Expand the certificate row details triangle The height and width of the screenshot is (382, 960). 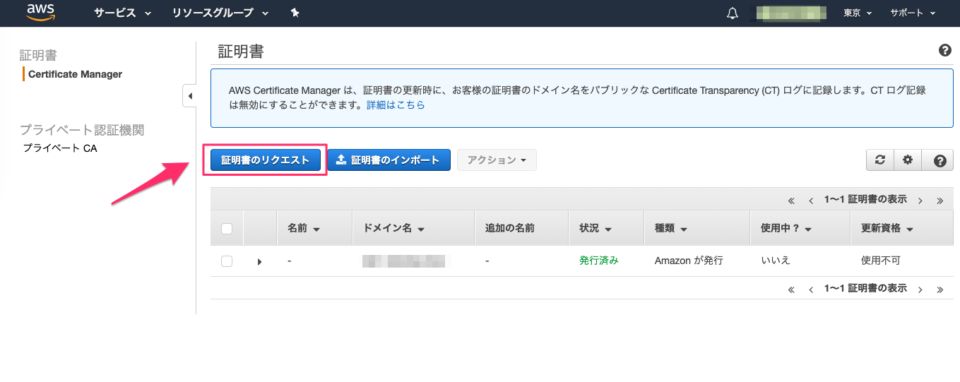[260, 261]
